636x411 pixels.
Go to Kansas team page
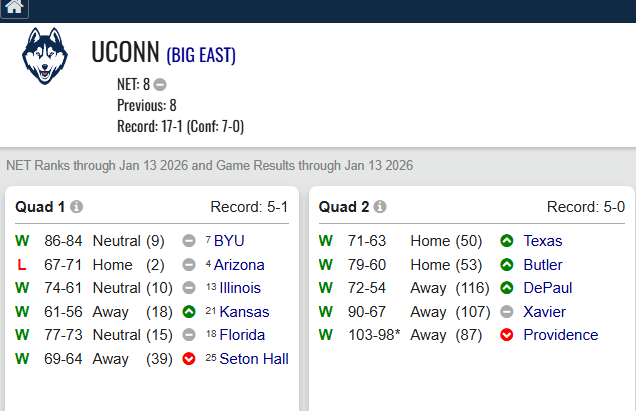244,312
